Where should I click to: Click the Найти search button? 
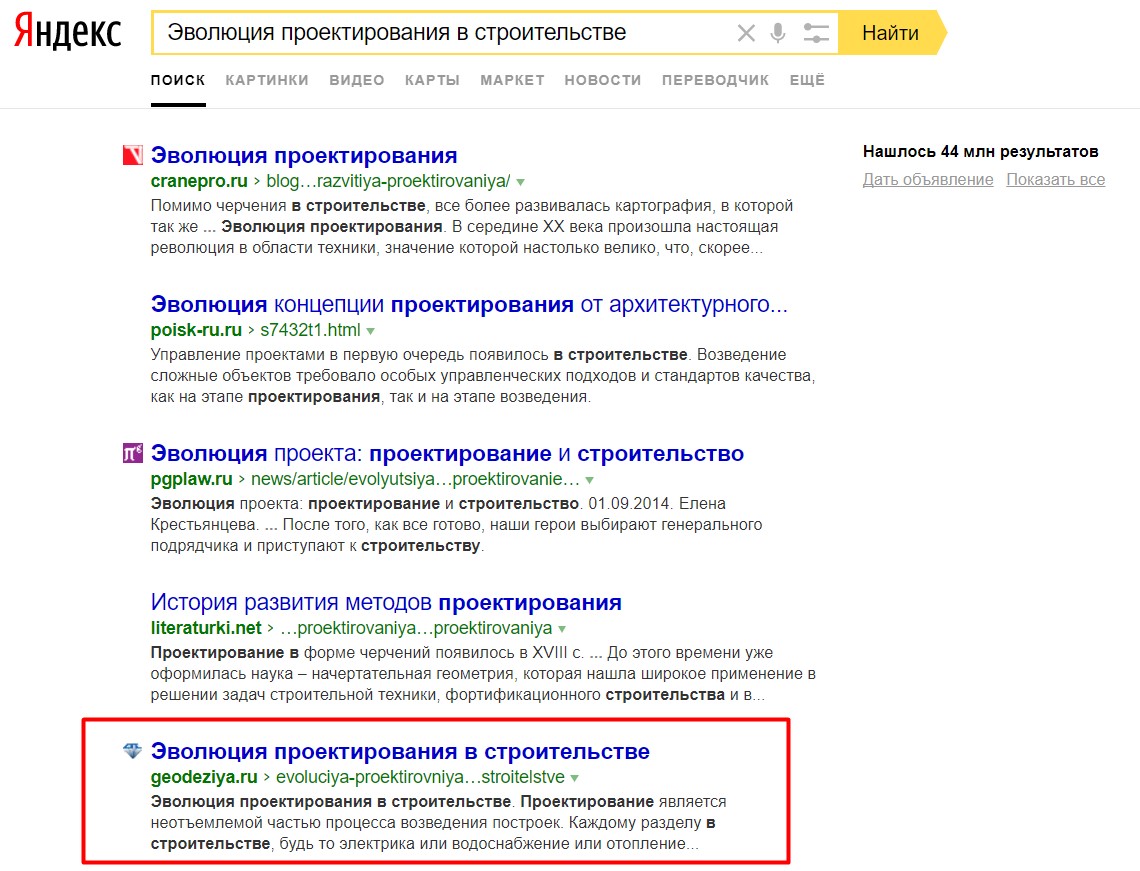tap(891, 33)
